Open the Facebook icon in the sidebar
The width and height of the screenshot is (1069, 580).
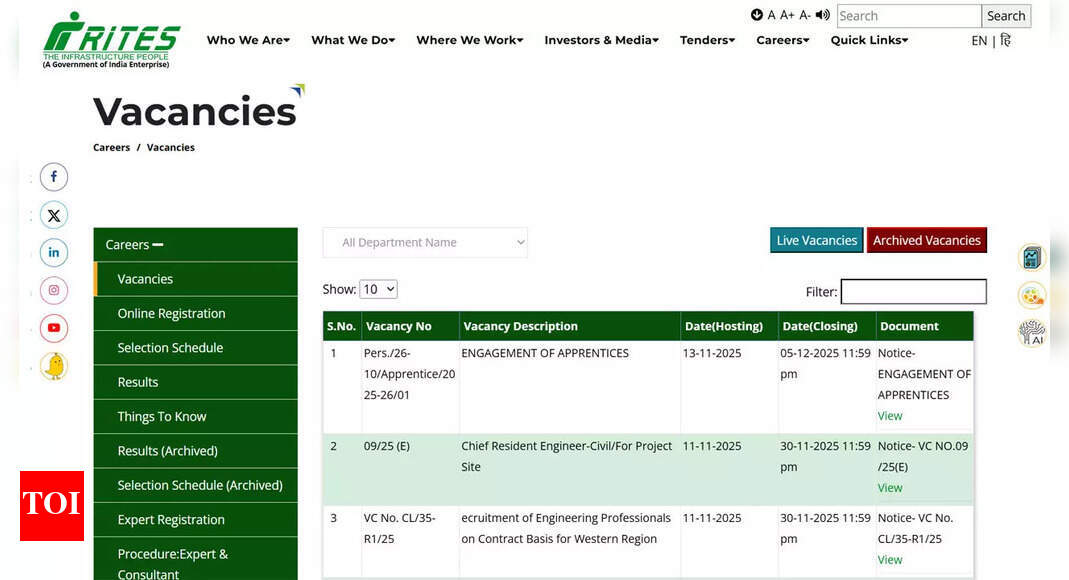pyautogui.click(x=54, y=176)
